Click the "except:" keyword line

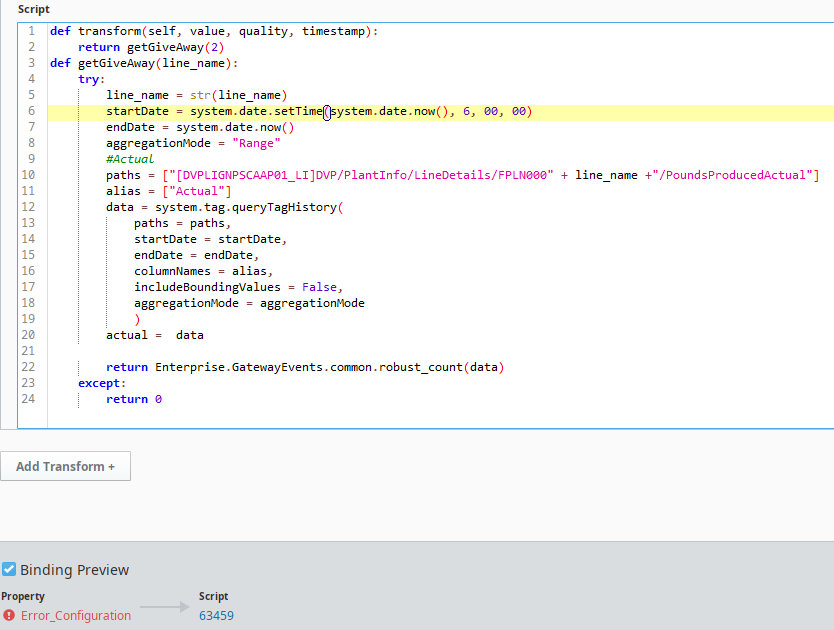tap(102, 383)
